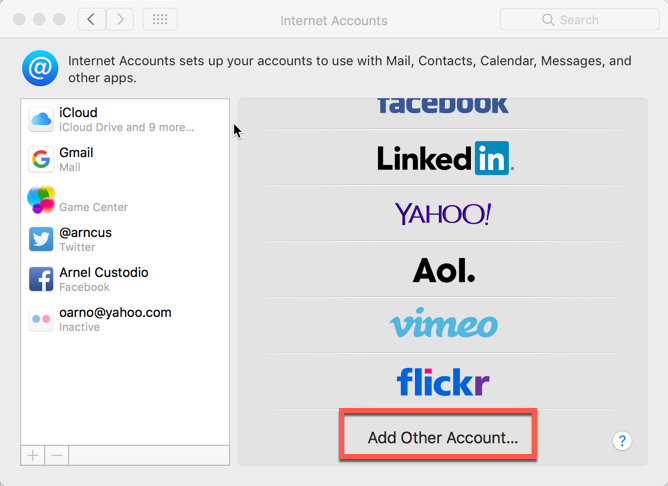Go forward with the right chevron
Viewport: 668px width, 486px height.
point(120,19)
